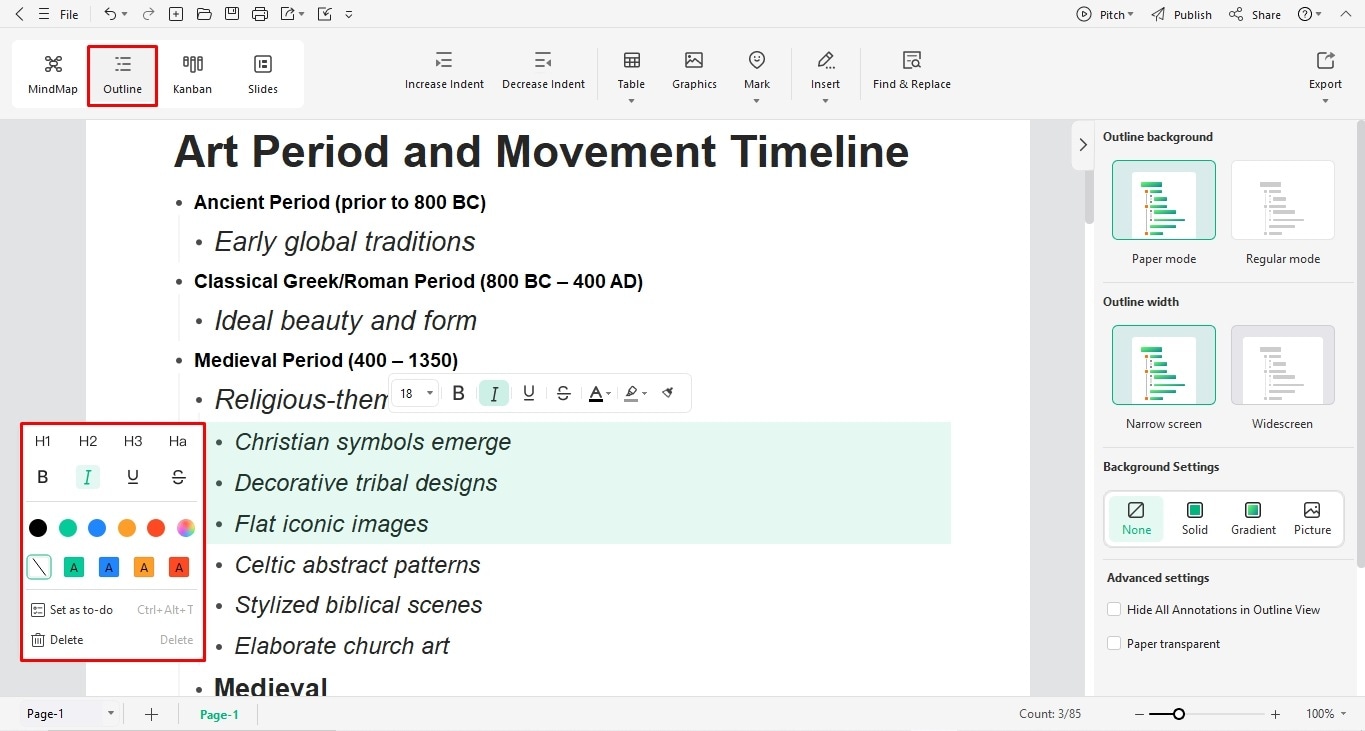
Task: Set background to Solid
Action: coord(1195,518)
